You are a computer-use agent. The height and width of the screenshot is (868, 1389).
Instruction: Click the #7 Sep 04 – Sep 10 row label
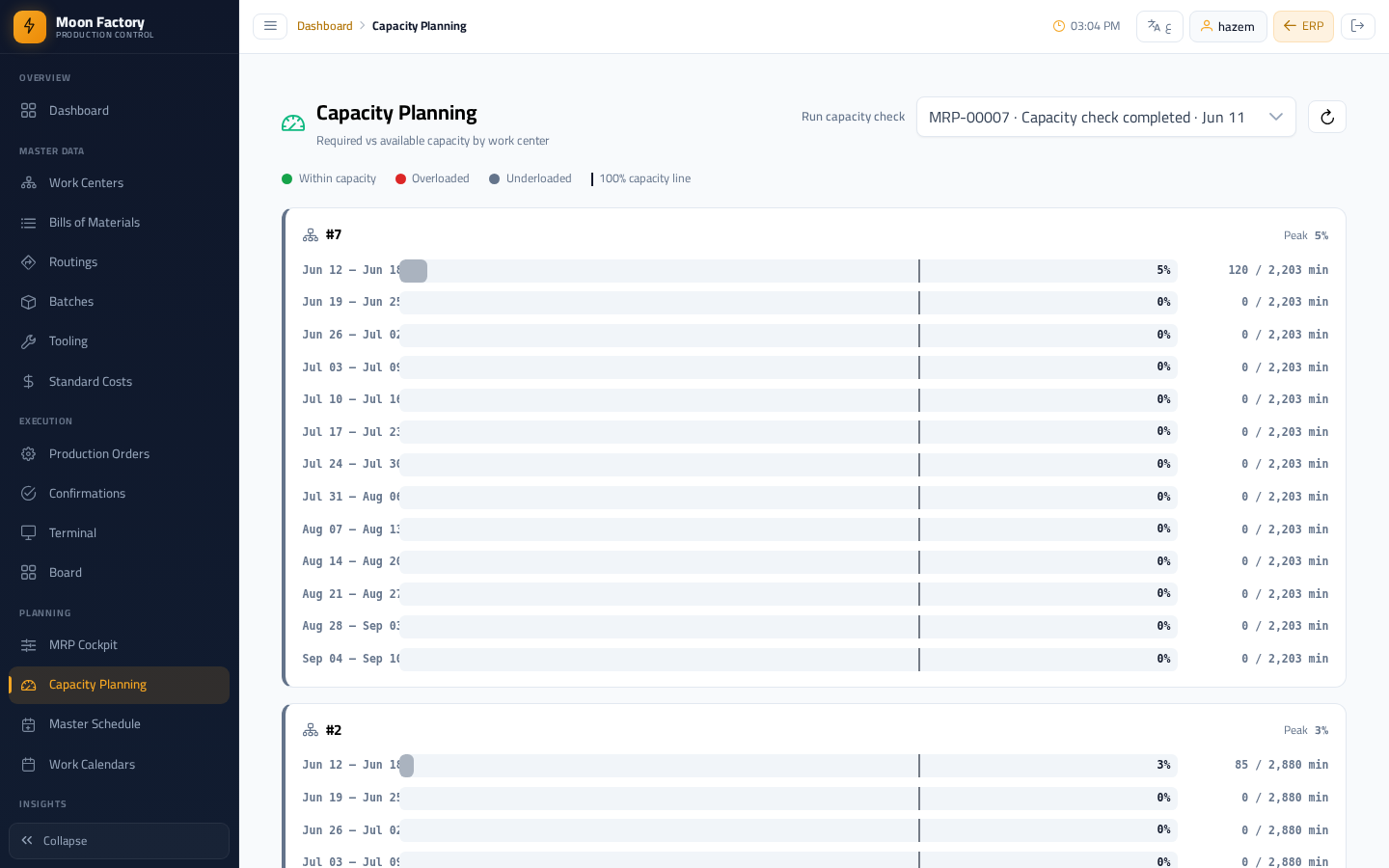pos(351,660)
